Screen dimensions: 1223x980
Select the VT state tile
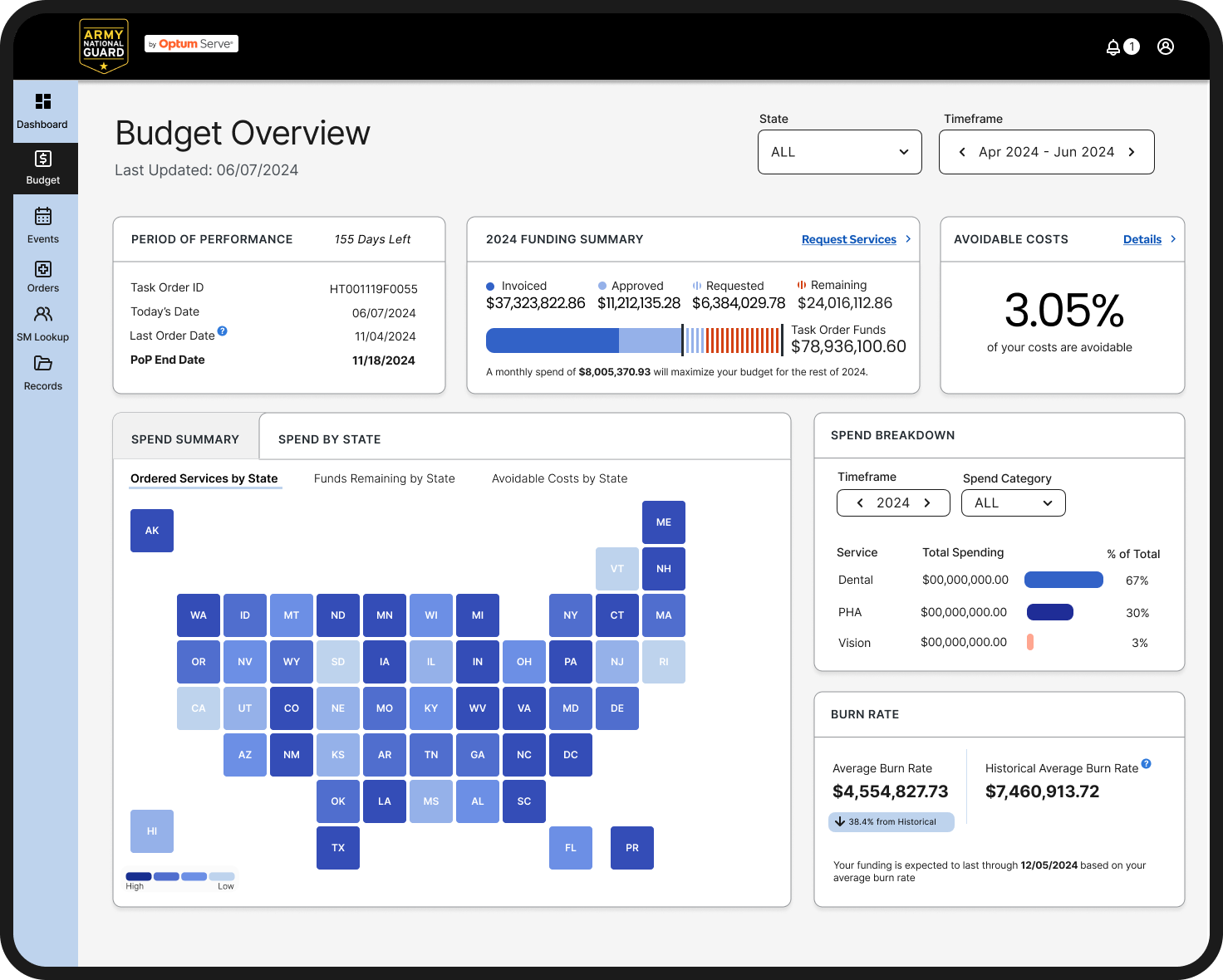pos(617,569)
